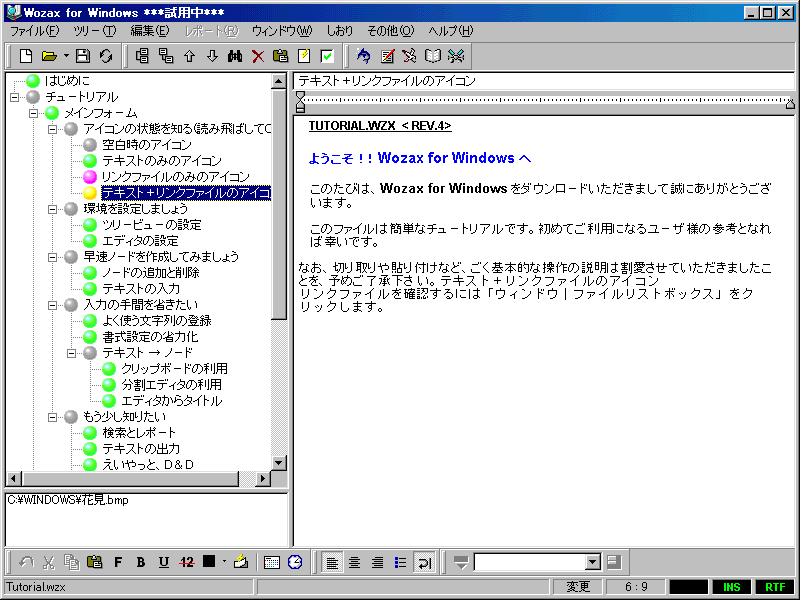The width and height of the screenshot is (800, 600).
Task: Open the ヘルプ(H) menu
Action: click(x=451, y=31)
